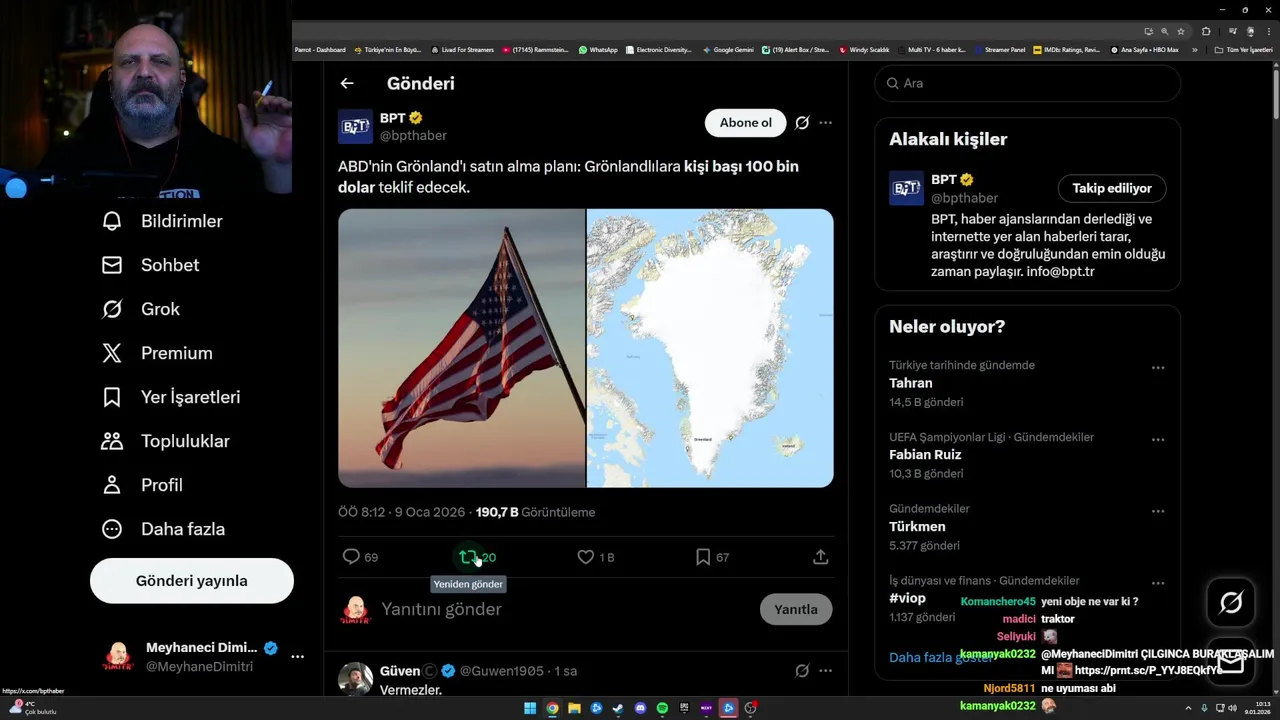This screenshot has height=720, width=1280.
Task: Click @bpthaber handle in post header
Action: [413, 136]
